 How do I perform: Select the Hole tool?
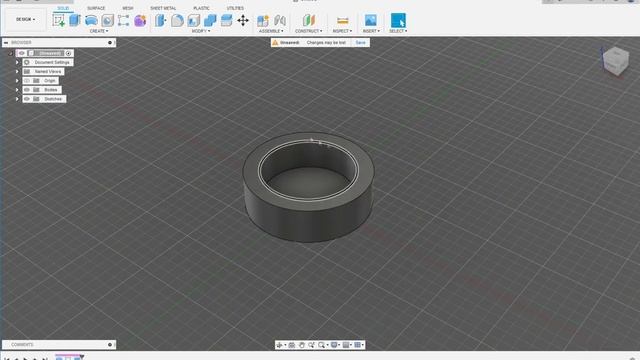coord(107,20)
